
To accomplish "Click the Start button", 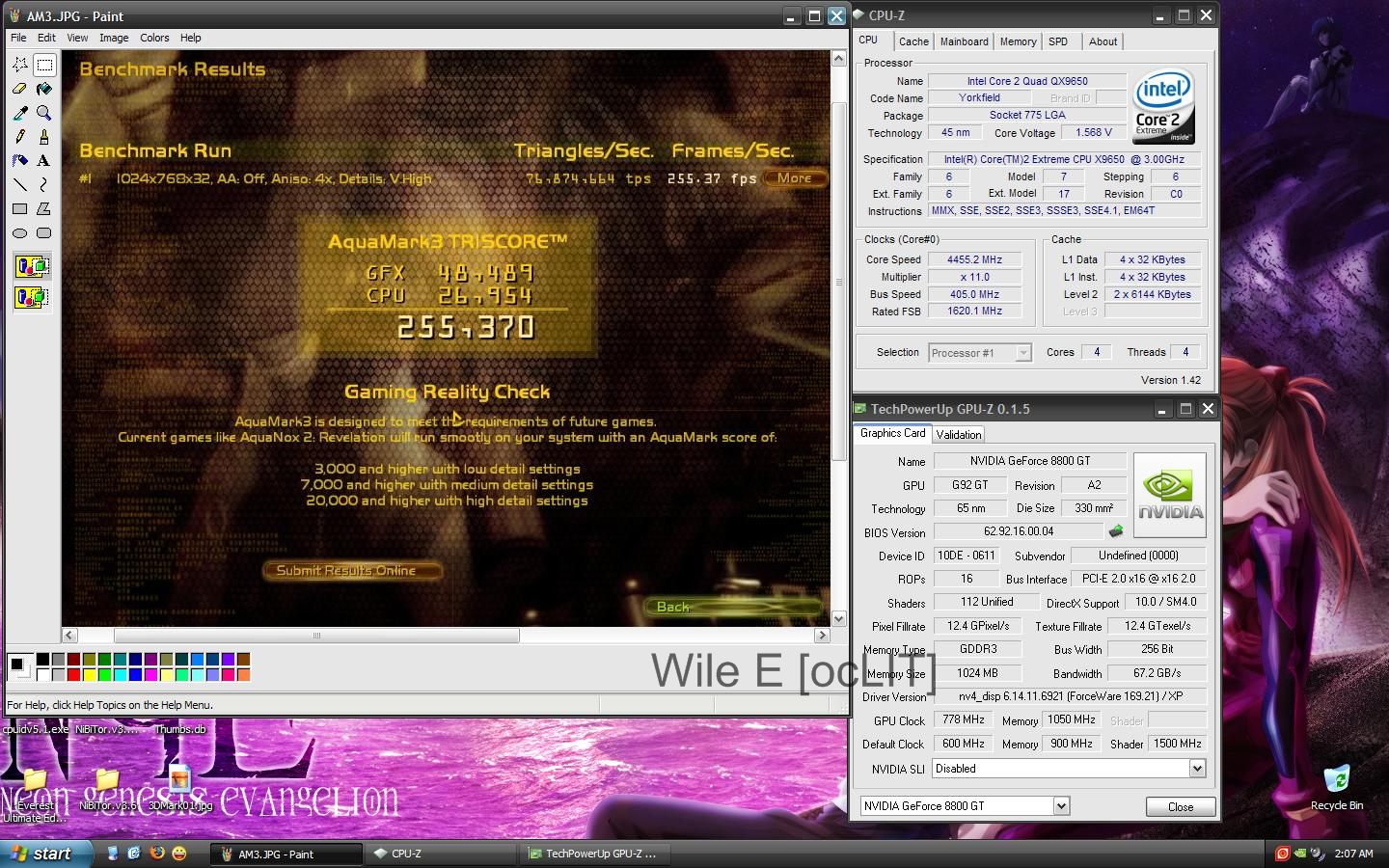I will point(46,854).
